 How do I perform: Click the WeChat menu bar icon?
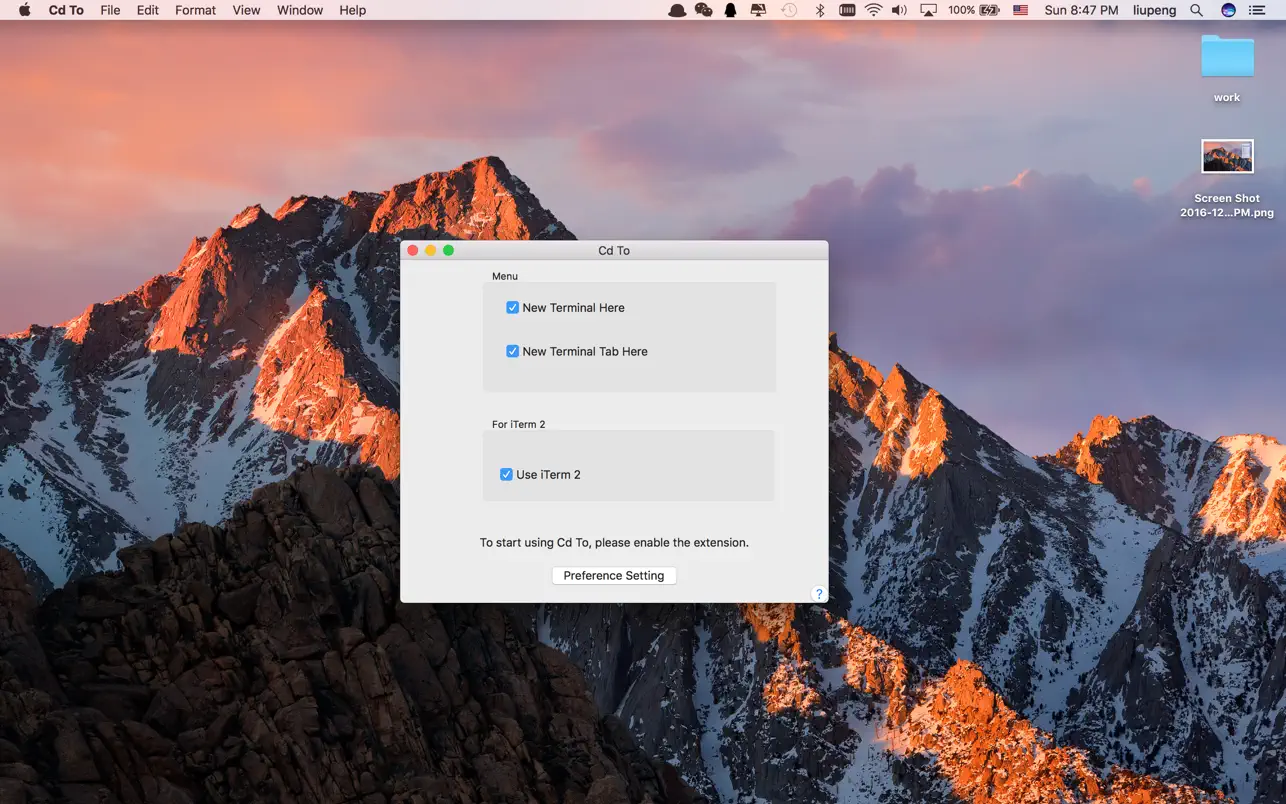point(704,10)
